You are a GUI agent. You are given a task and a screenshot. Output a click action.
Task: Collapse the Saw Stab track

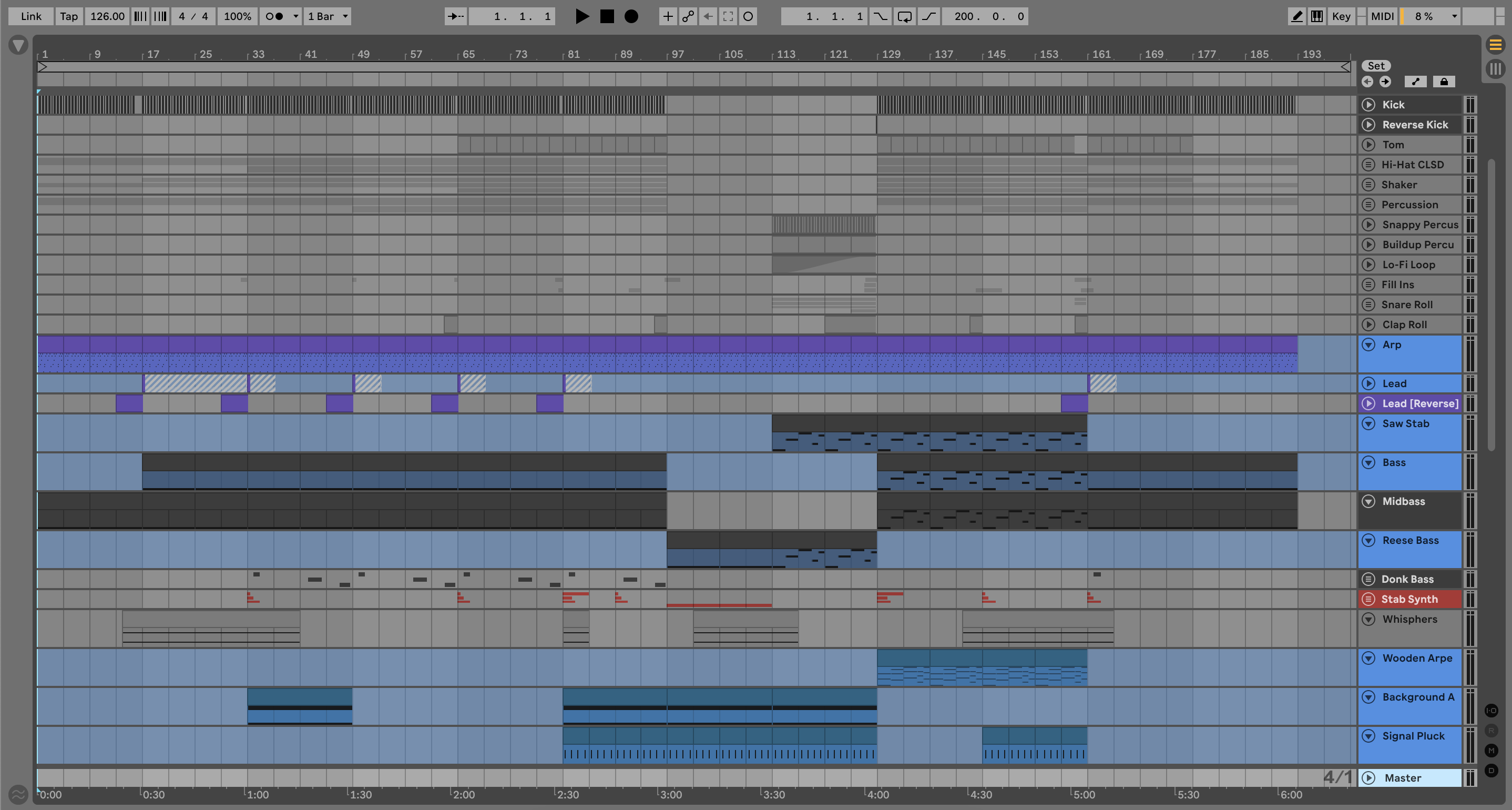coord(1368,423)
